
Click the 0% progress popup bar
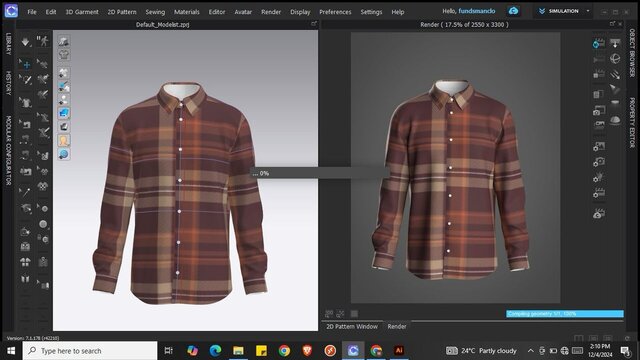[x=320, y=173]
